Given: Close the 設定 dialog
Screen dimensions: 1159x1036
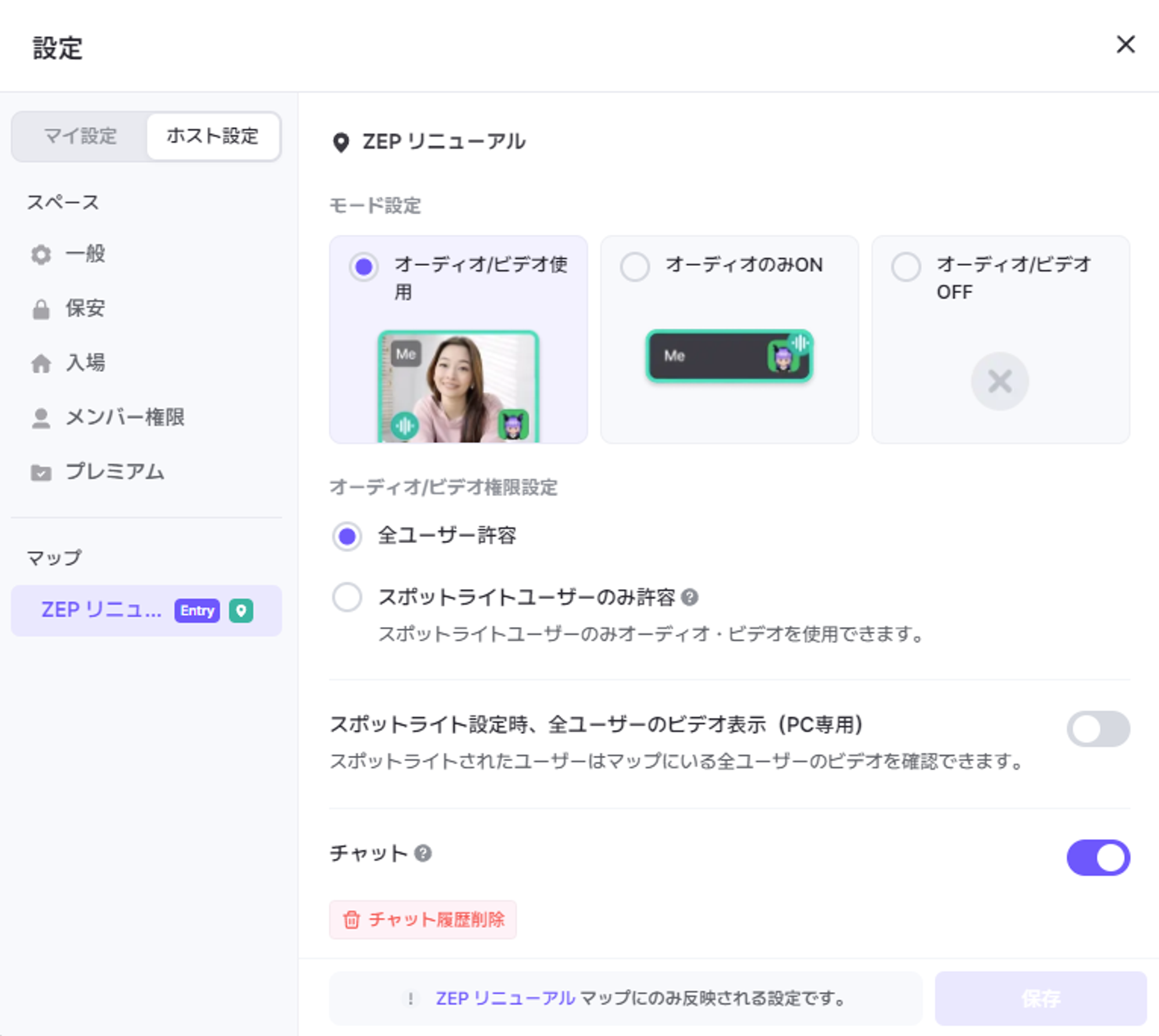Looking at the screenshot, I should [x=1125, y=45].
